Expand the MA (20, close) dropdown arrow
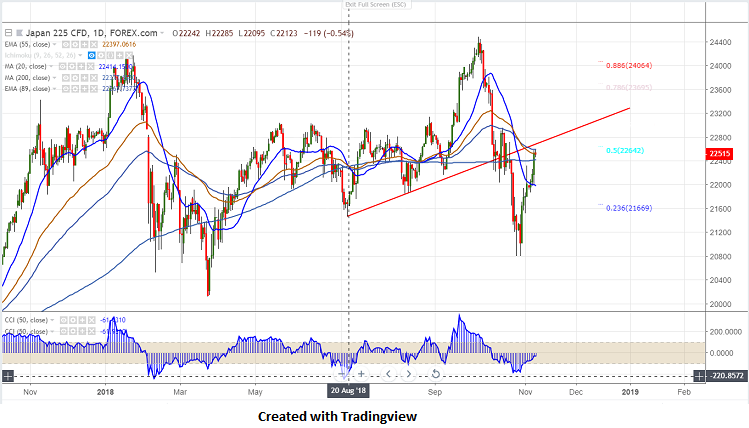 (51, 66)
